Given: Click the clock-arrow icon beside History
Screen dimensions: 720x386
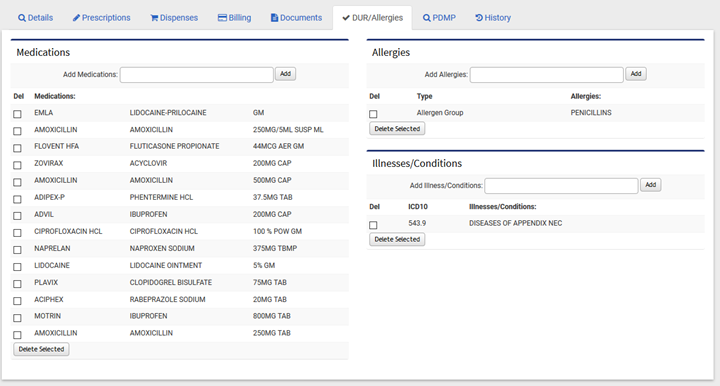Looking at the screenshot, I should pos(479,17).
